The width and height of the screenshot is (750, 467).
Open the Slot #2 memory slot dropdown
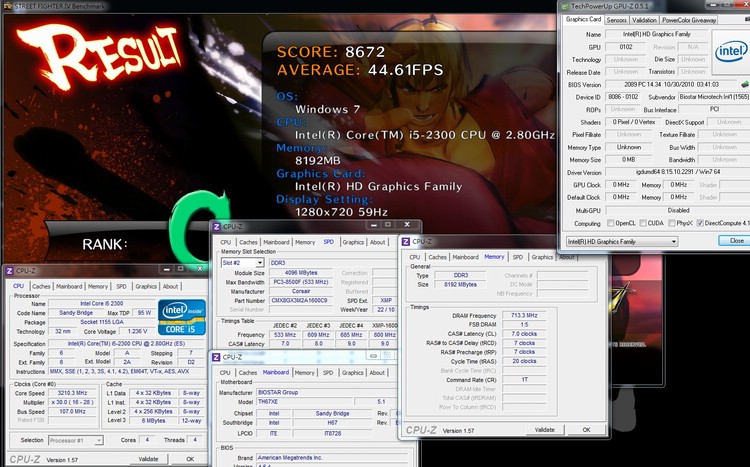click(243, 263)
